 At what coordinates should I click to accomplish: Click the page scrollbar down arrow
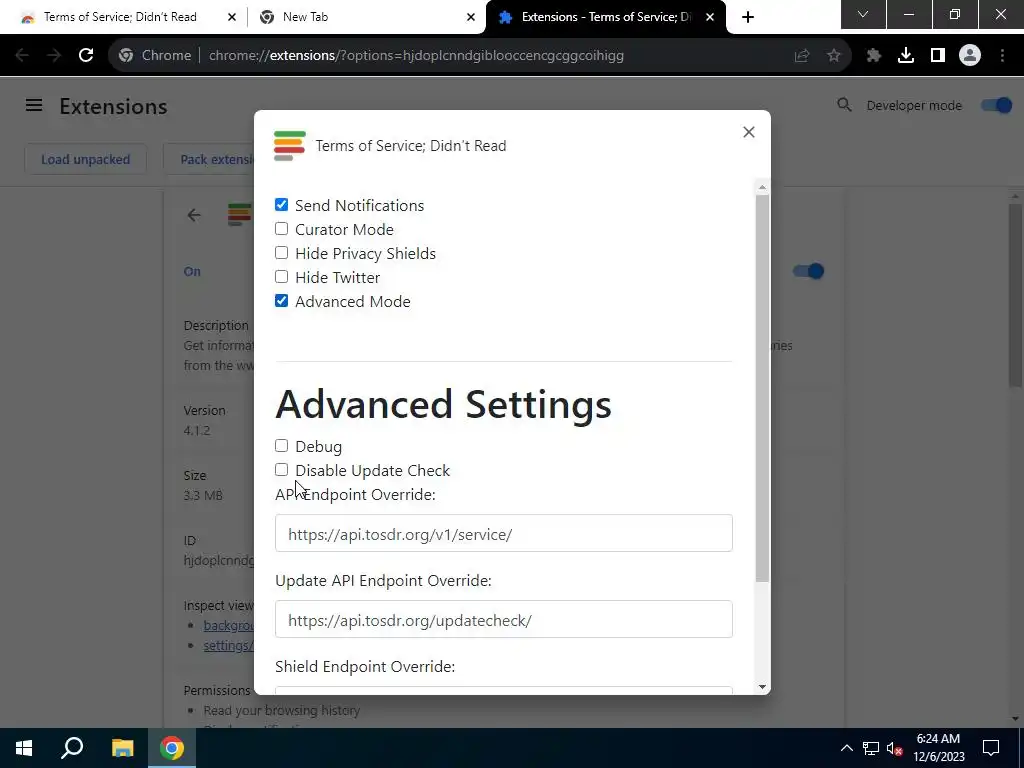point(1015,718)
